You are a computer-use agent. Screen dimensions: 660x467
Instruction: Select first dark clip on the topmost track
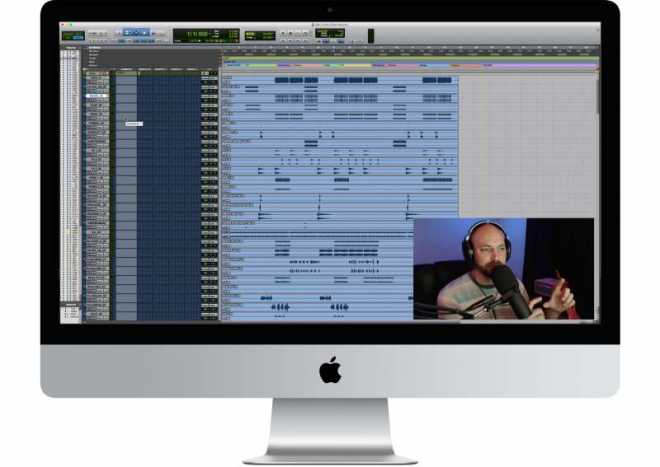[282, 80]
